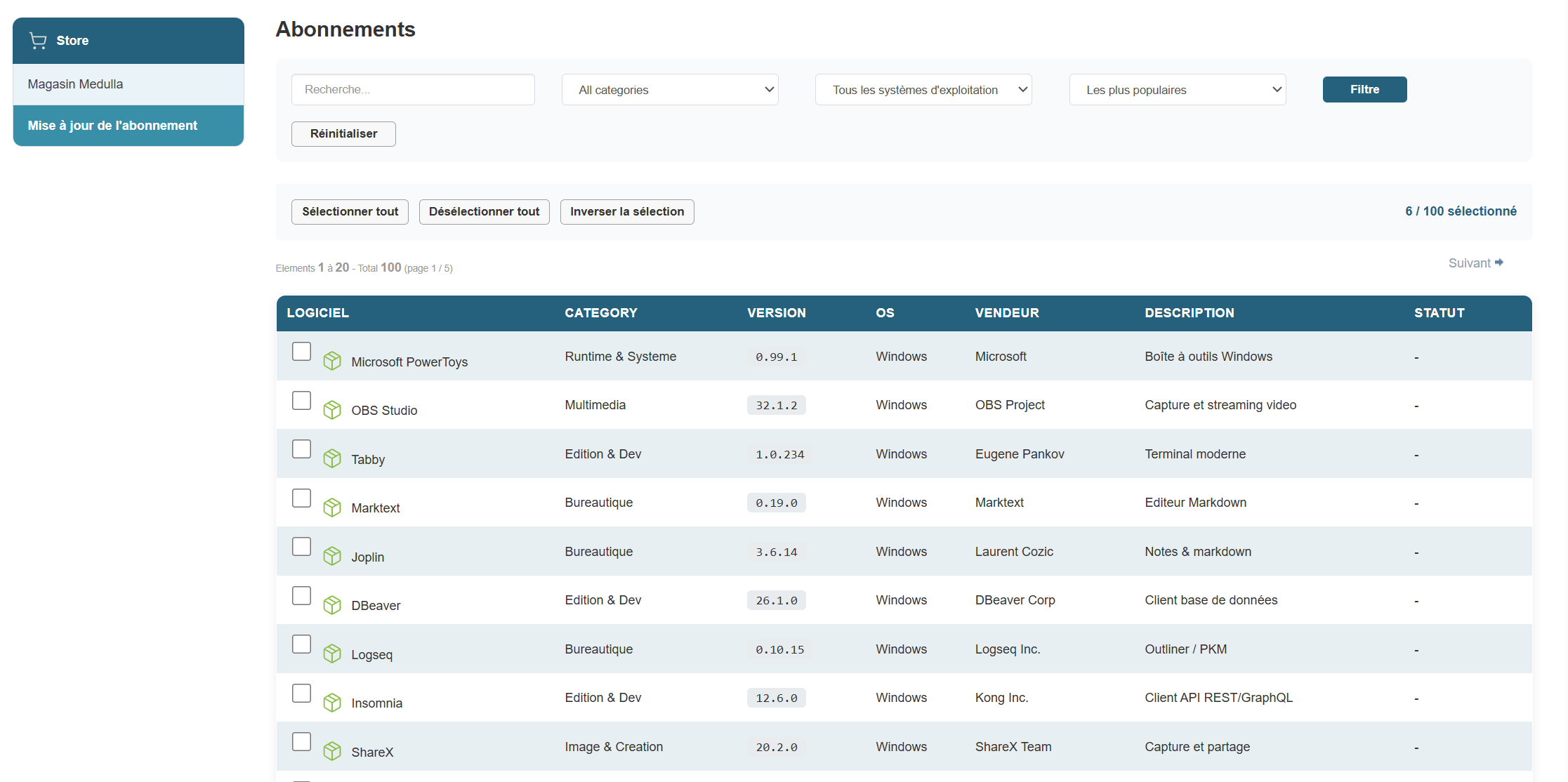Click the Boîte à outils Windows description
The image size is (1568, 782).
[x=1208, y=357]
